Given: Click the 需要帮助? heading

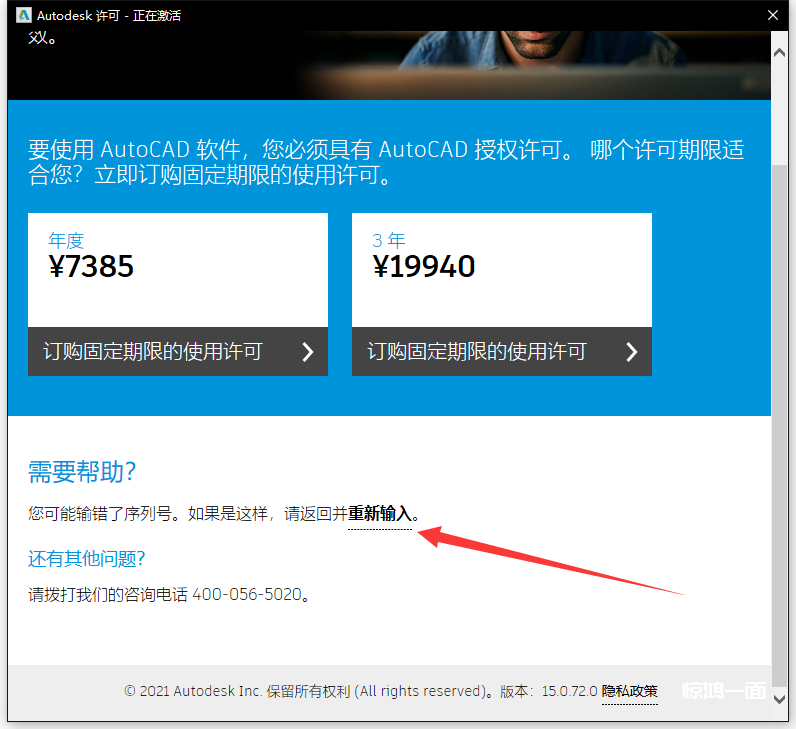Looking at the screenshot, I should [82, 472].
